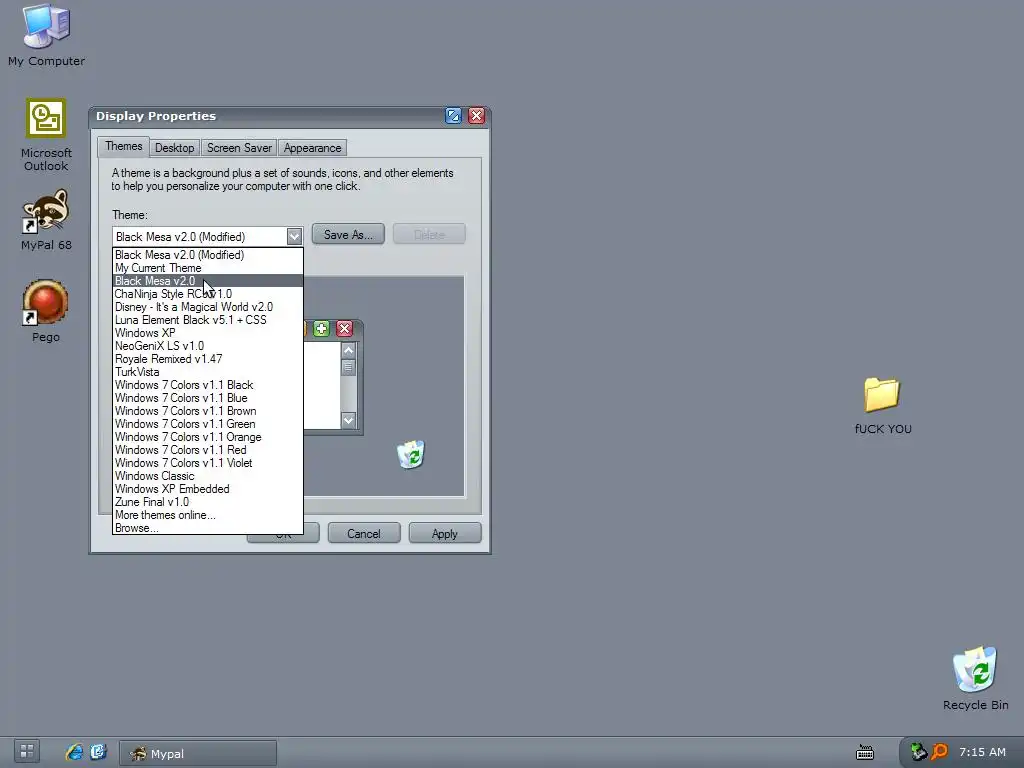This screenshot has height=768, width=1024.
Task: Select Black Mesa v2.0 (Modified) in list
Action: pos(208,255)
